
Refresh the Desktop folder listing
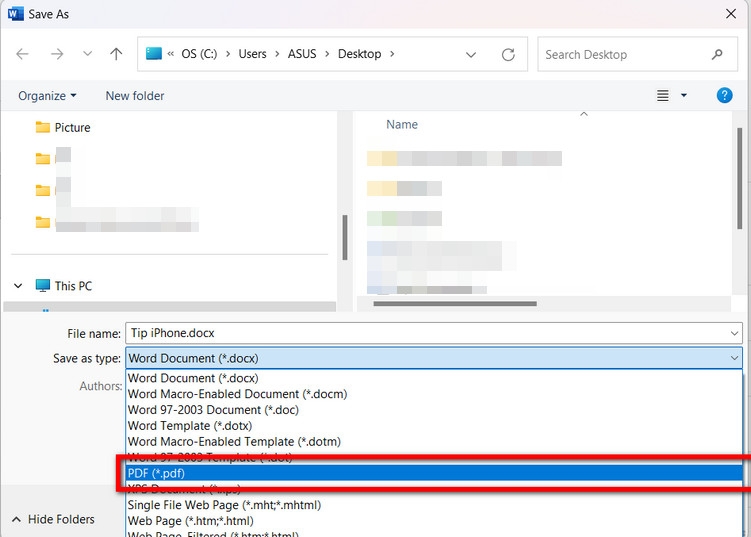(508, 55)
